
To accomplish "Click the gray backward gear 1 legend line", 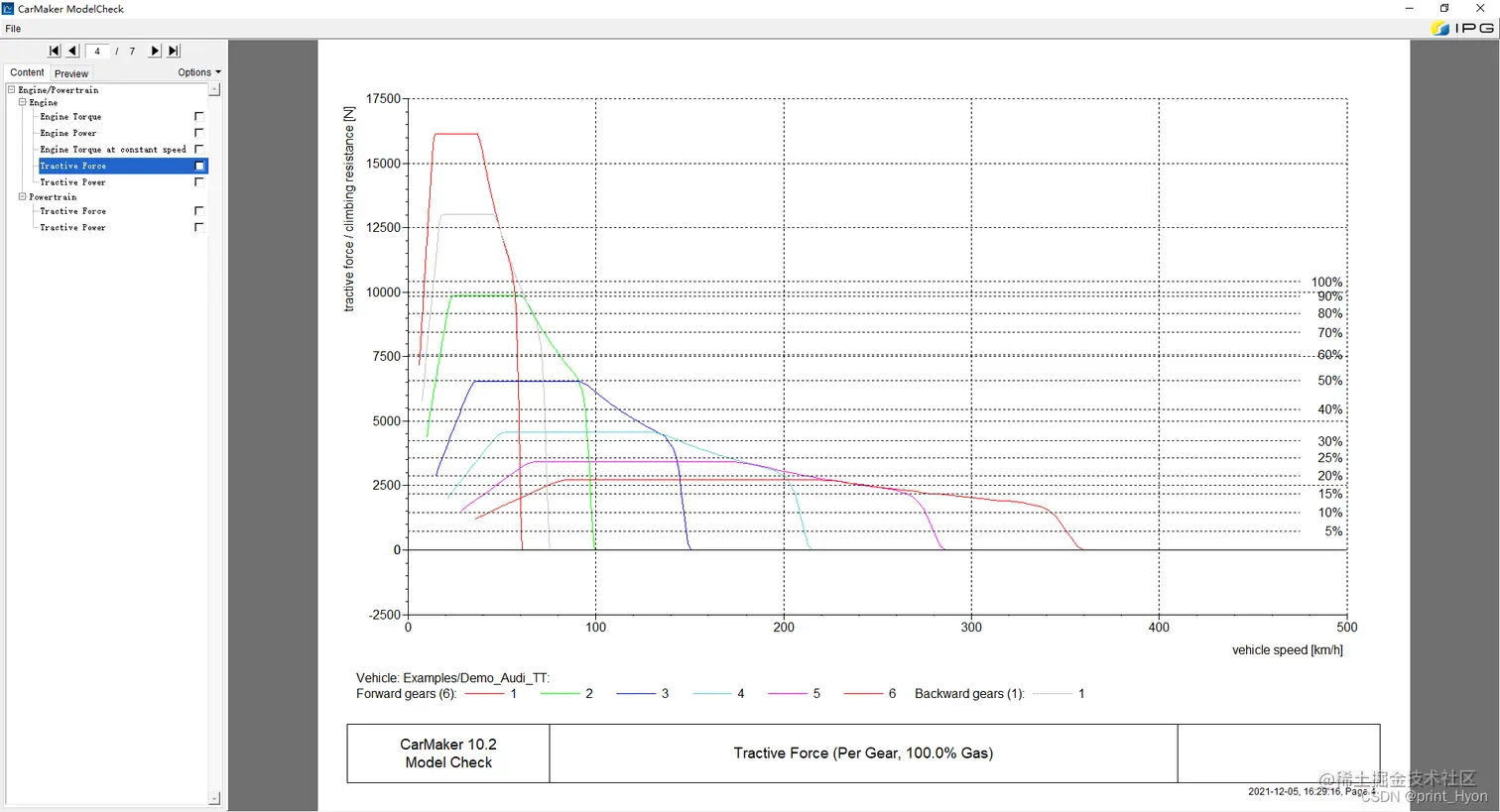I will point(1053,694).
